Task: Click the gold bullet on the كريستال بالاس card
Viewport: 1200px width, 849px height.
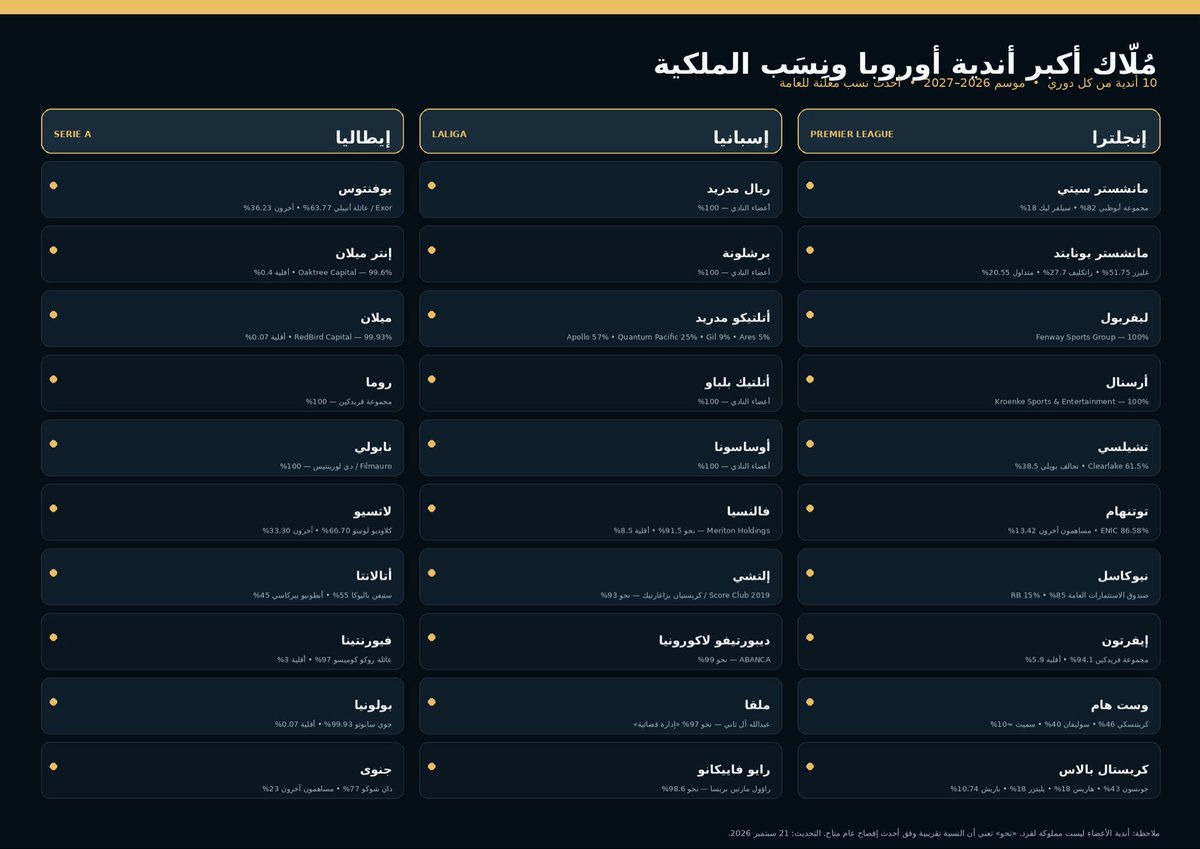Action: tap(810, 766)
